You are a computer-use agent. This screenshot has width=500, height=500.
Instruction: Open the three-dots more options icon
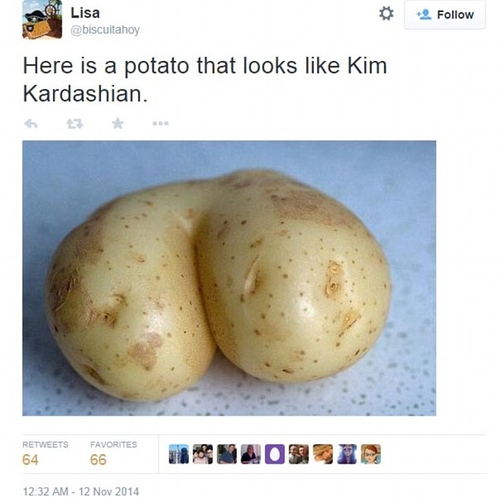(161, 123)
